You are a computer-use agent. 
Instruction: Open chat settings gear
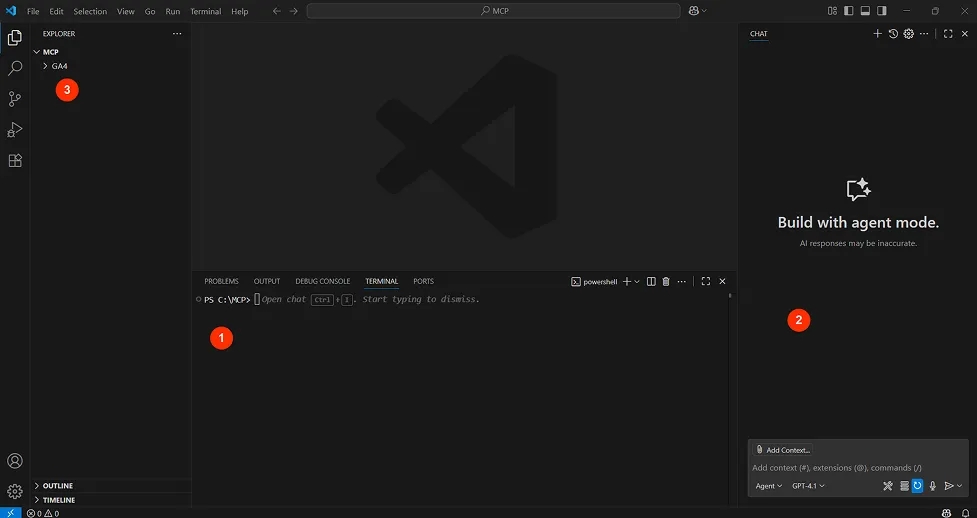pyautogui.click(x=908, y=34)
